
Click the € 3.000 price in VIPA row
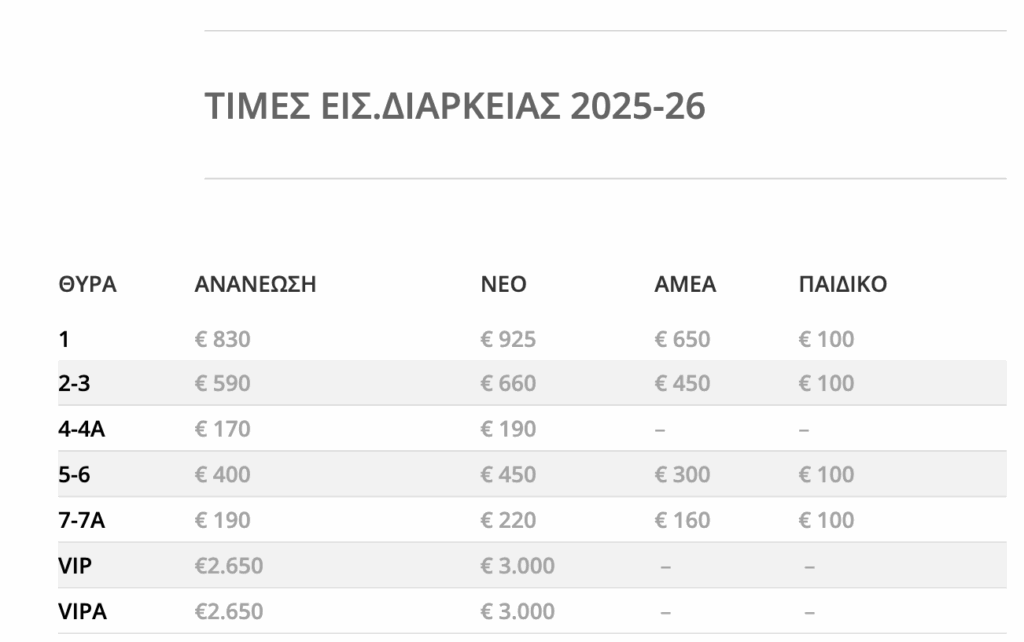tap(518, 611)
